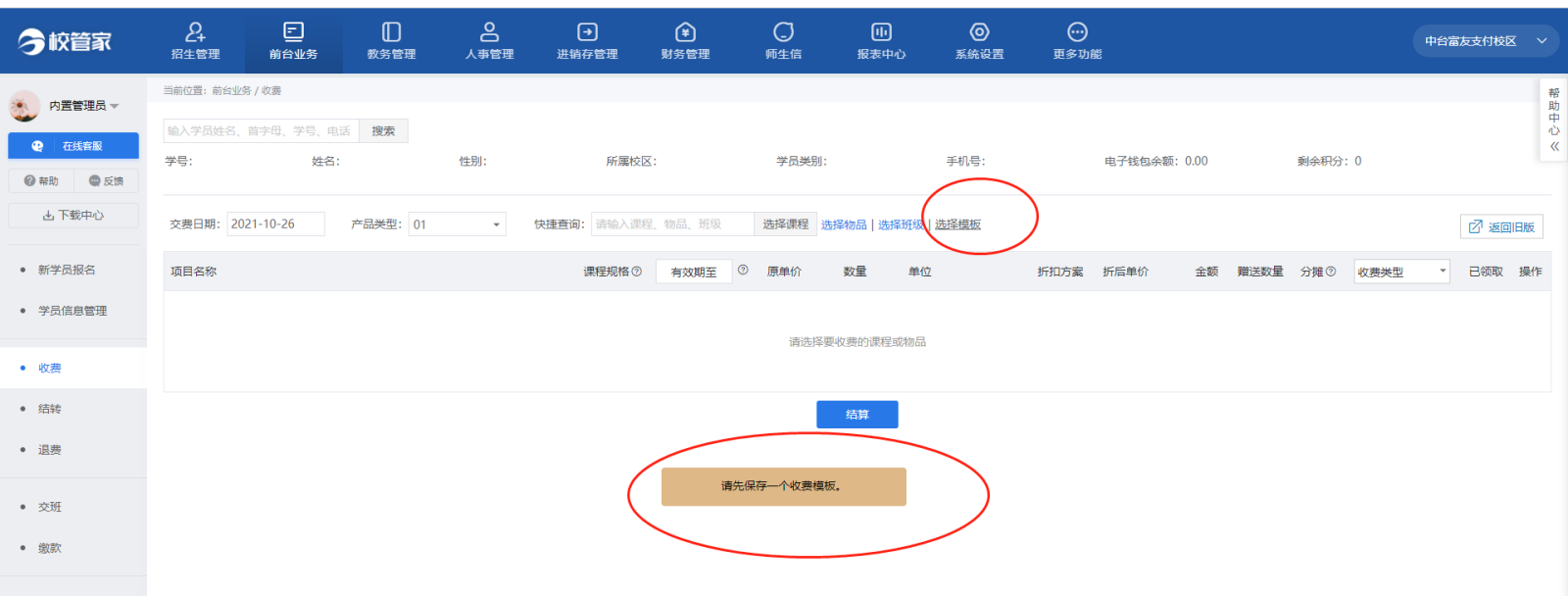Click help icon next to 课程规格
Viewport: 1568px width, 596px height.
(x=637, y=272)
